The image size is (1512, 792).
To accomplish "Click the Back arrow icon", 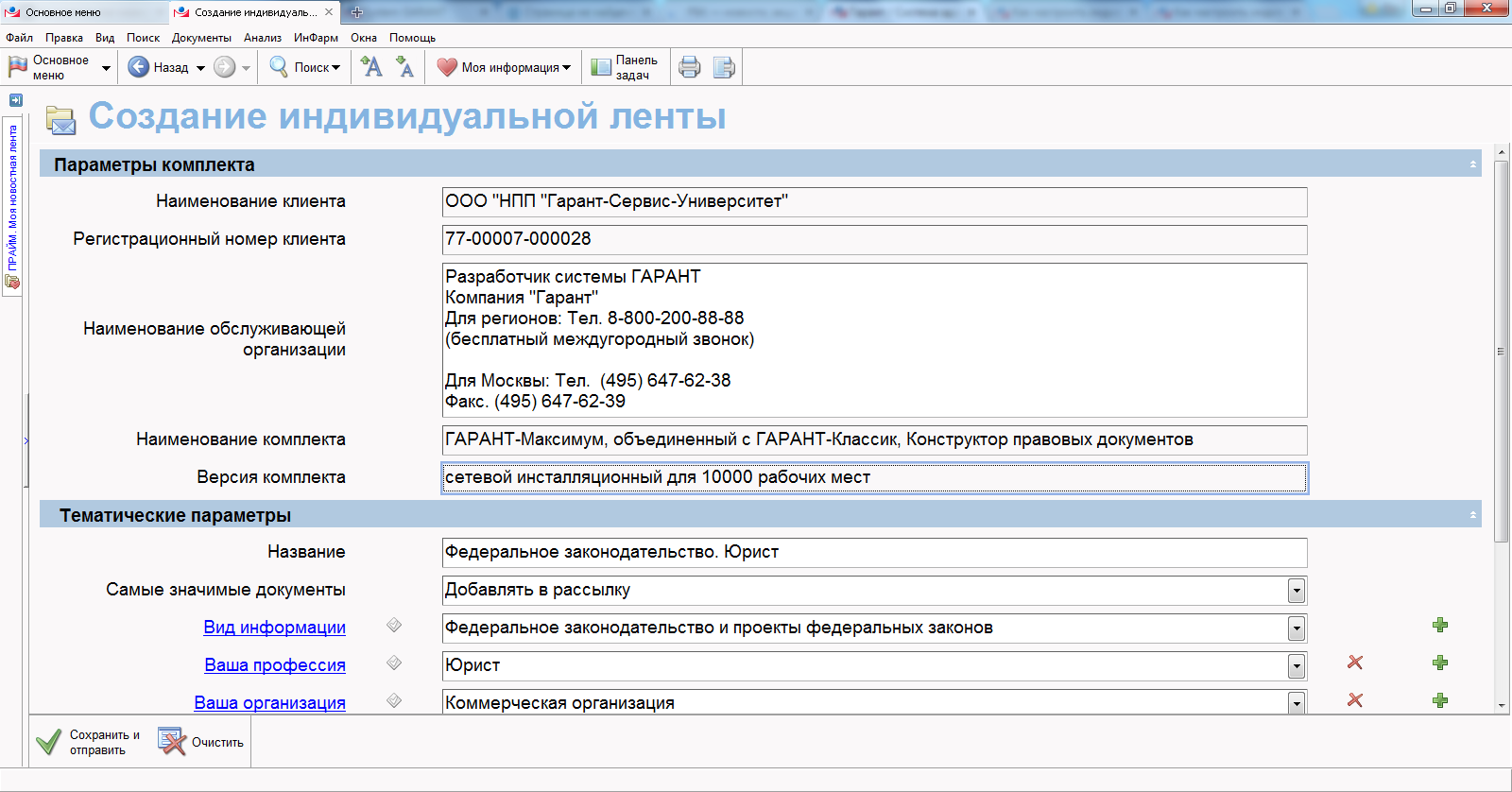I will [139, 67].
